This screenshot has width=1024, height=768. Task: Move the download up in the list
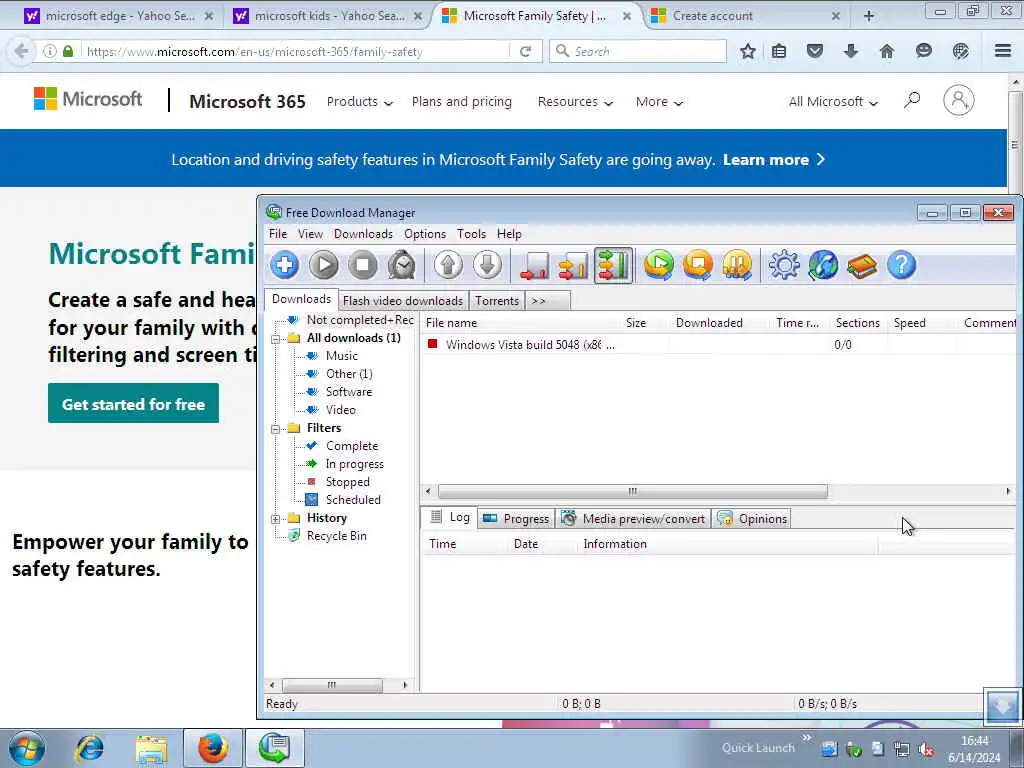click(x=448, y=265)
